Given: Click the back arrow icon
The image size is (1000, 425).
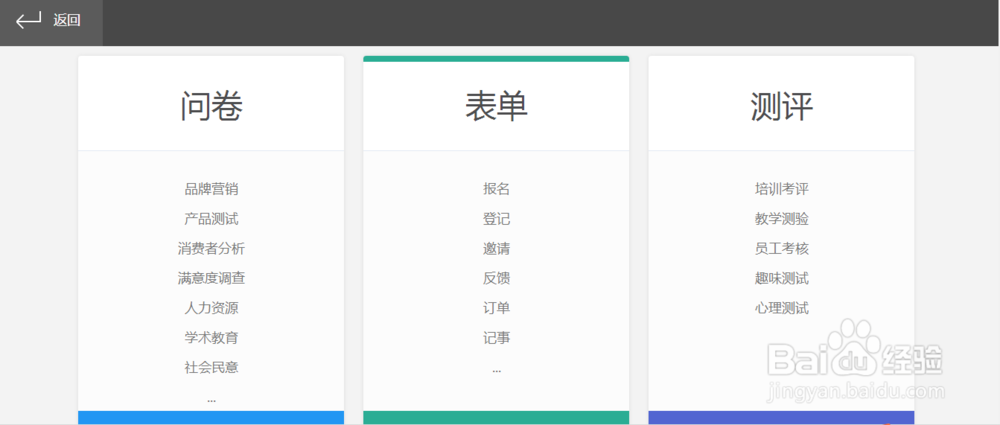Looking at the screenshot, I should (x=29, y=20).
